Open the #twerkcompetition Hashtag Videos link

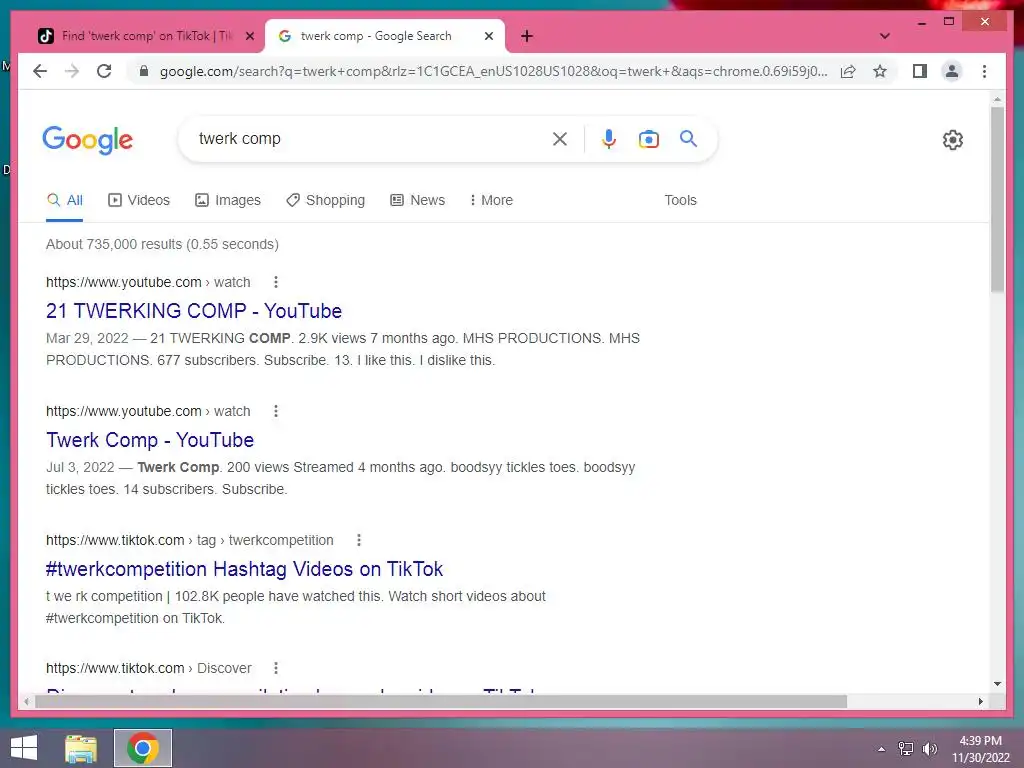click(x=244, y=569)
